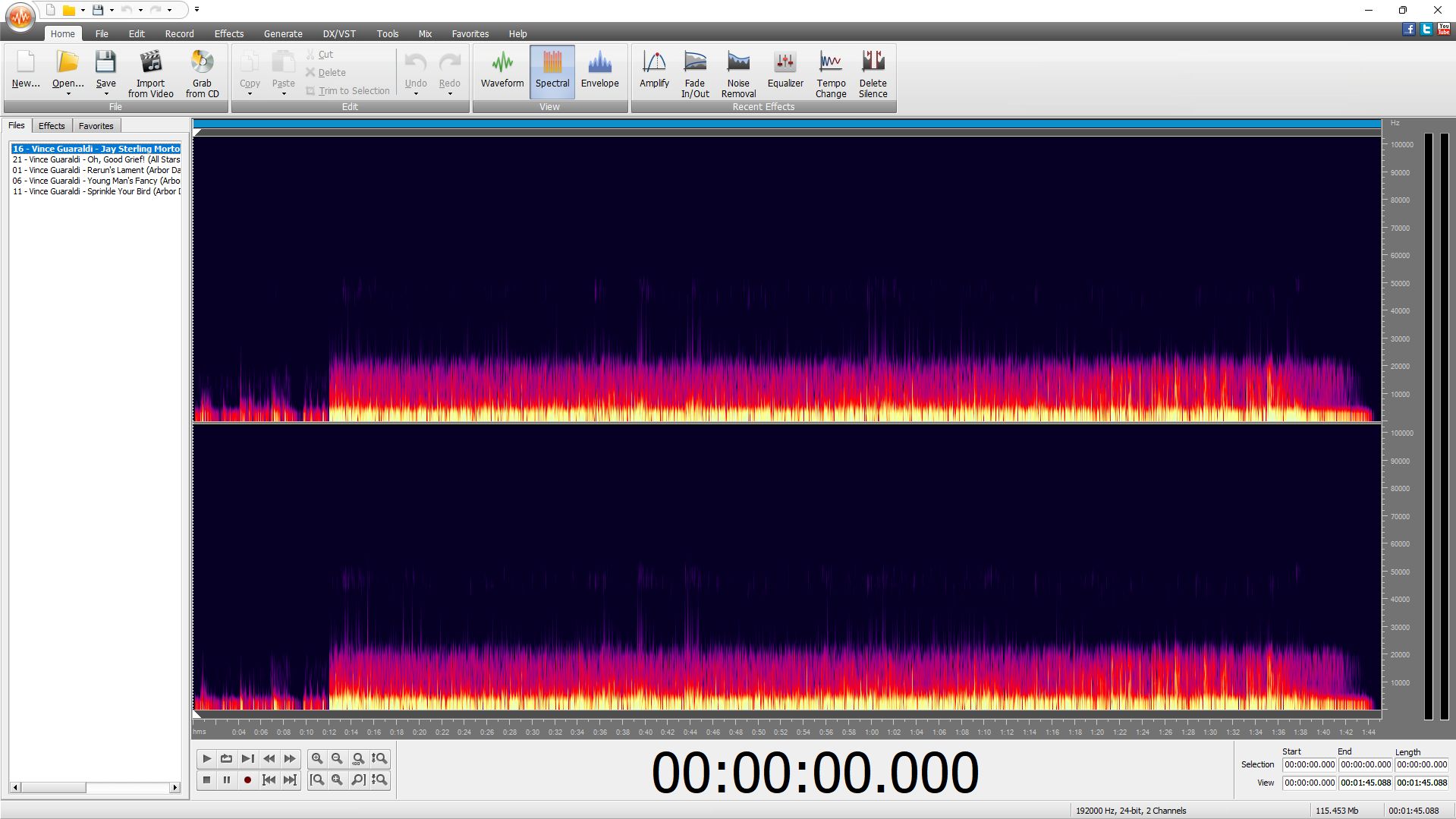
Task: Click the New file button
Action: [x=26, y=71]
